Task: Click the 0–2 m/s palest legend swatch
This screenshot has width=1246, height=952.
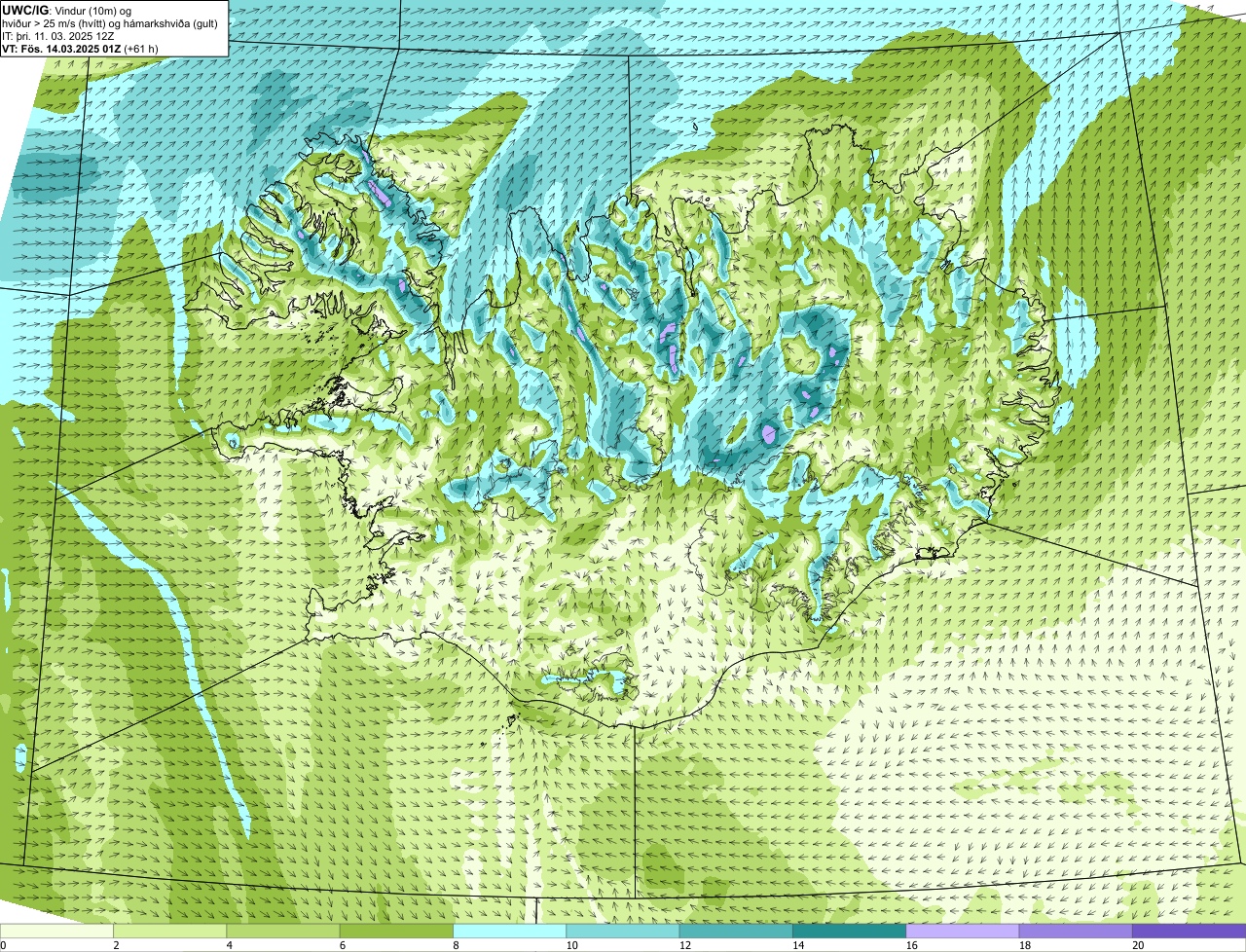Action: pyautogui.click(x=56, y=931)
